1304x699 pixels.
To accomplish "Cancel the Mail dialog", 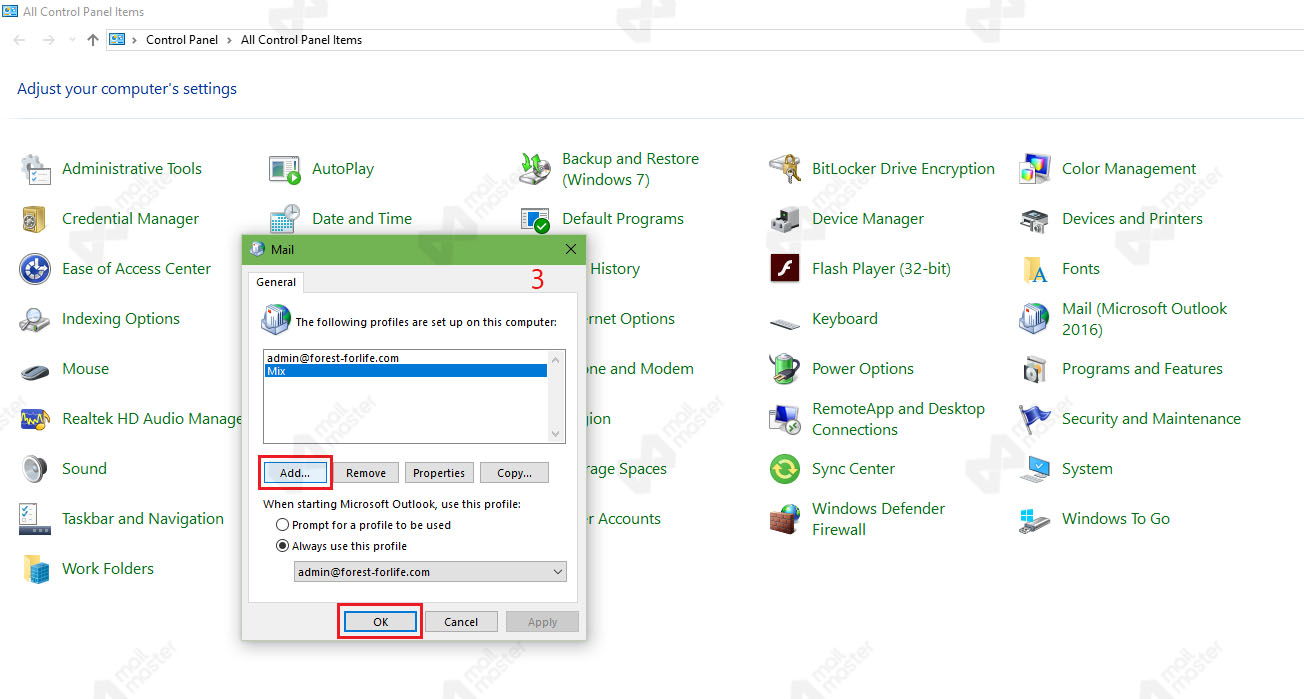I will pyautogui.click(x=461, y=622).
